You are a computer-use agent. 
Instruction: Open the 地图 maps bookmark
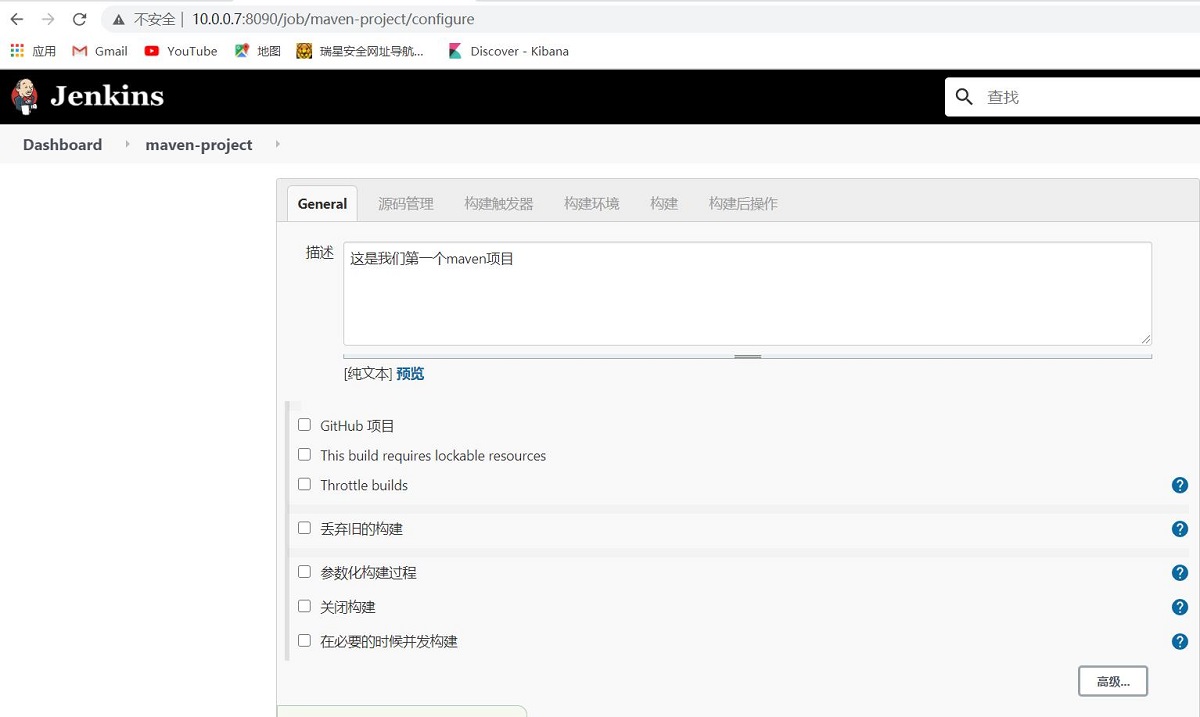coord(258,51)
